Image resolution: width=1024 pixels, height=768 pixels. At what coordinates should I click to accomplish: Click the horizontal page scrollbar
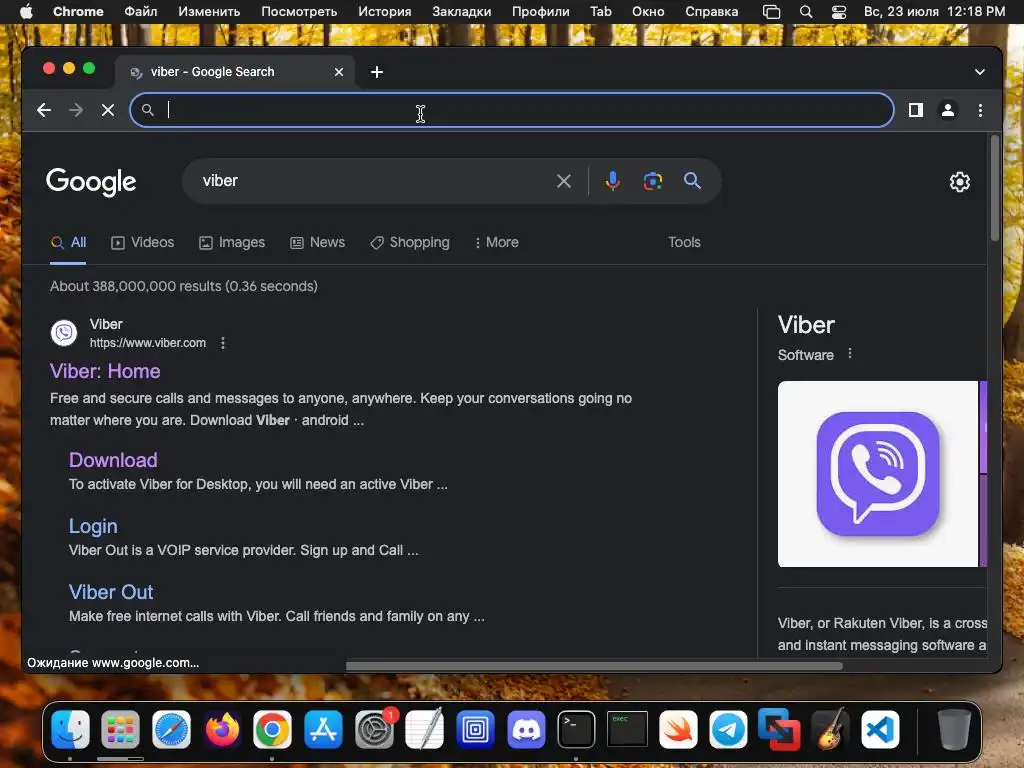594,666
